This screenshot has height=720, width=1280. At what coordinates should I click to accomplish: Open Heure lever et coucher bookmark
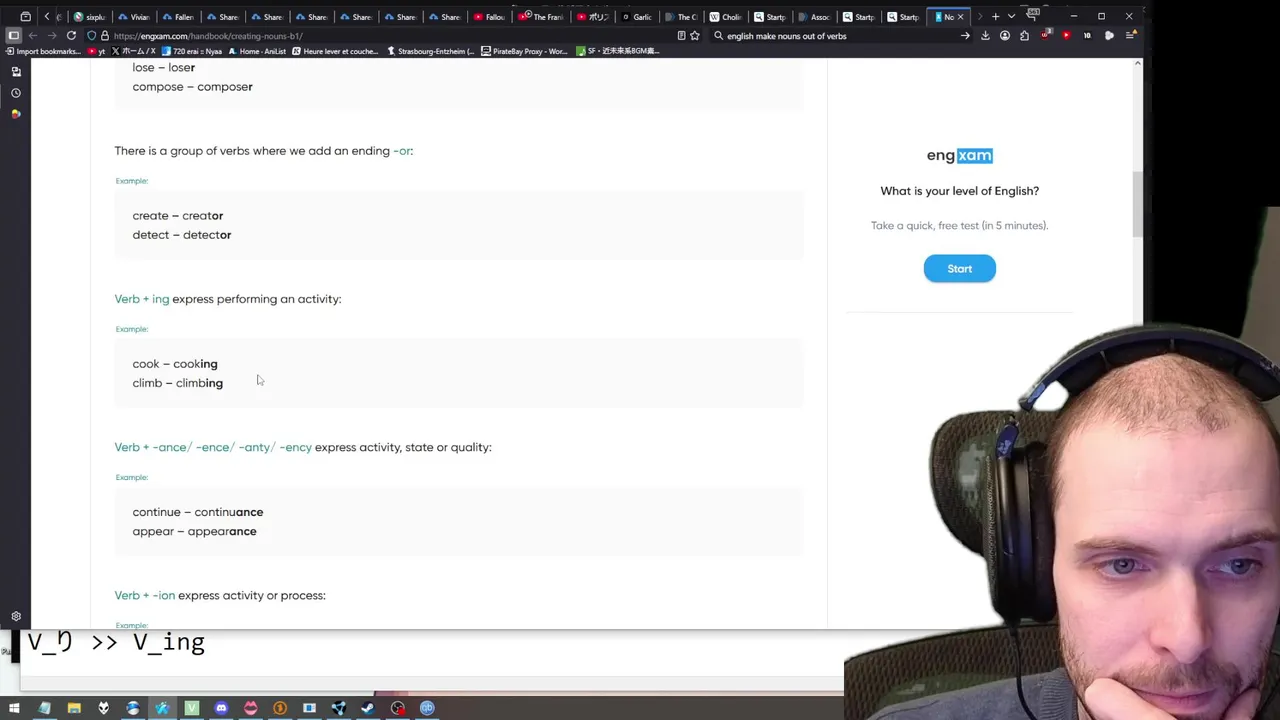pyautogui.click(x=335, y=51)
